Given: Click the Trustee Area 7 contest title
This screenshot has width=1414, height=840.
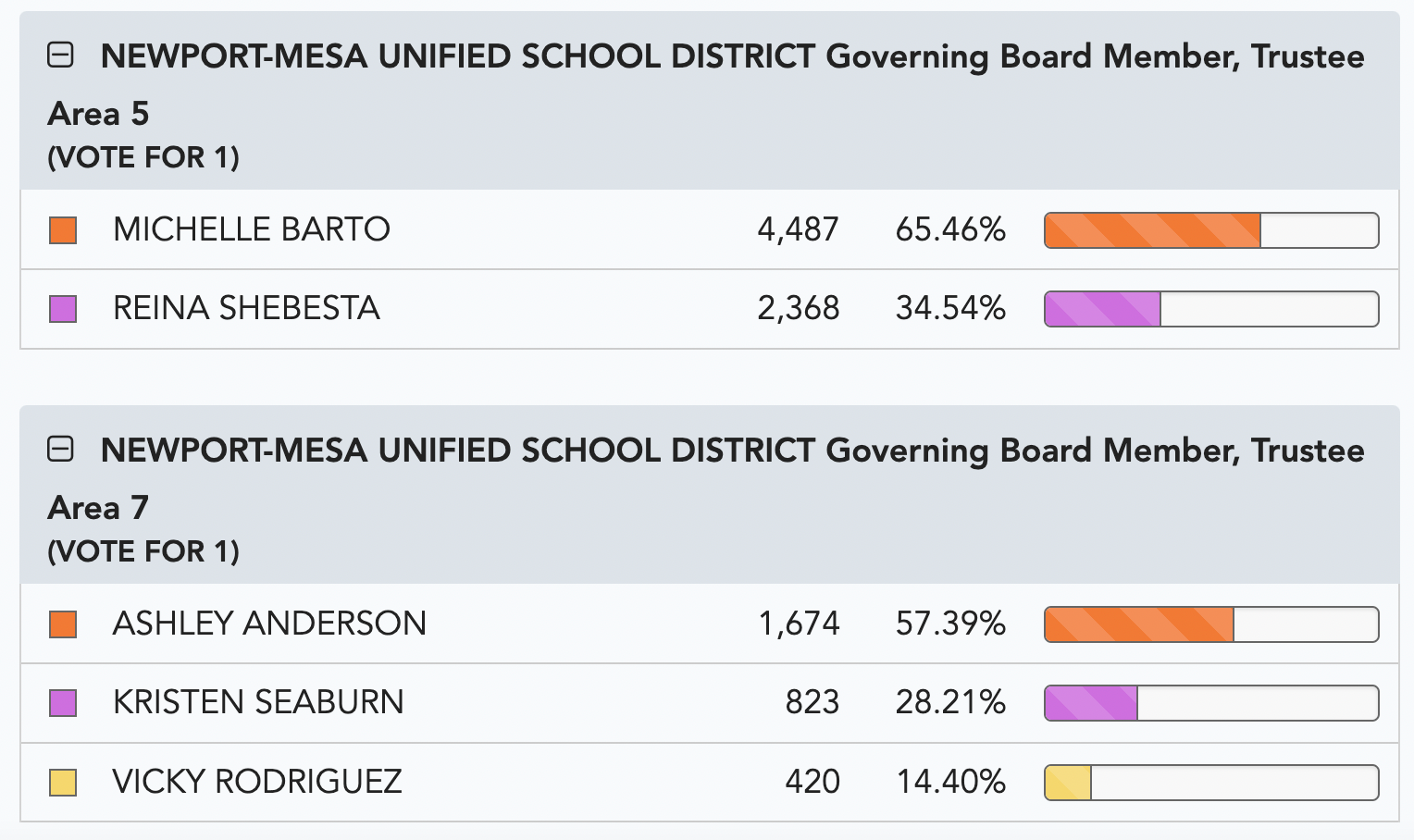Looking at the screenshot, I should point(706,479).
